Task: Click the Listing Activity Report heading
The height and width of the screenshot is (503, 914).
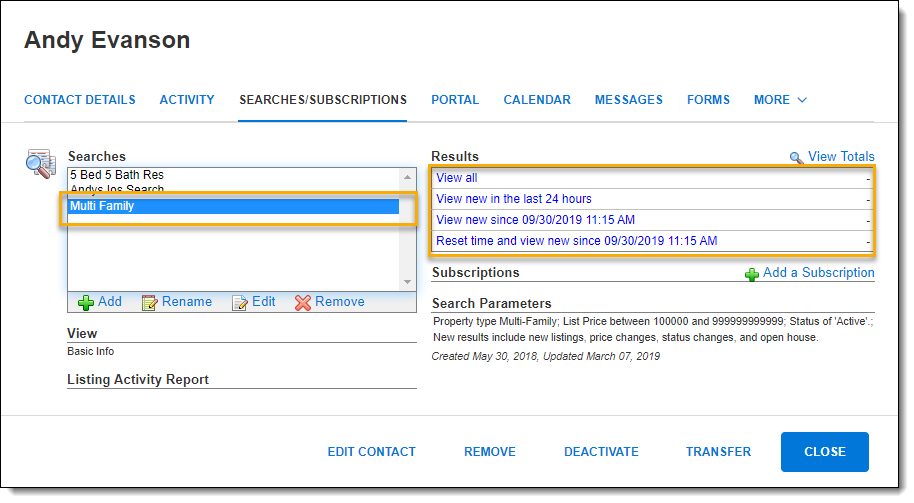Action: [138, 379]
